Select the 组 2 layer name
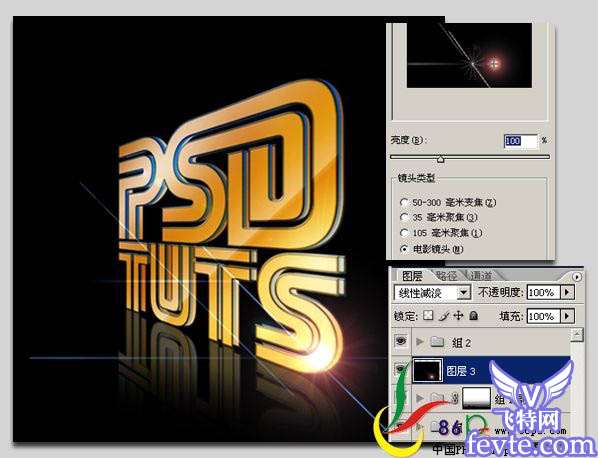The image size is (598, 458). click(x=461, y=343)
